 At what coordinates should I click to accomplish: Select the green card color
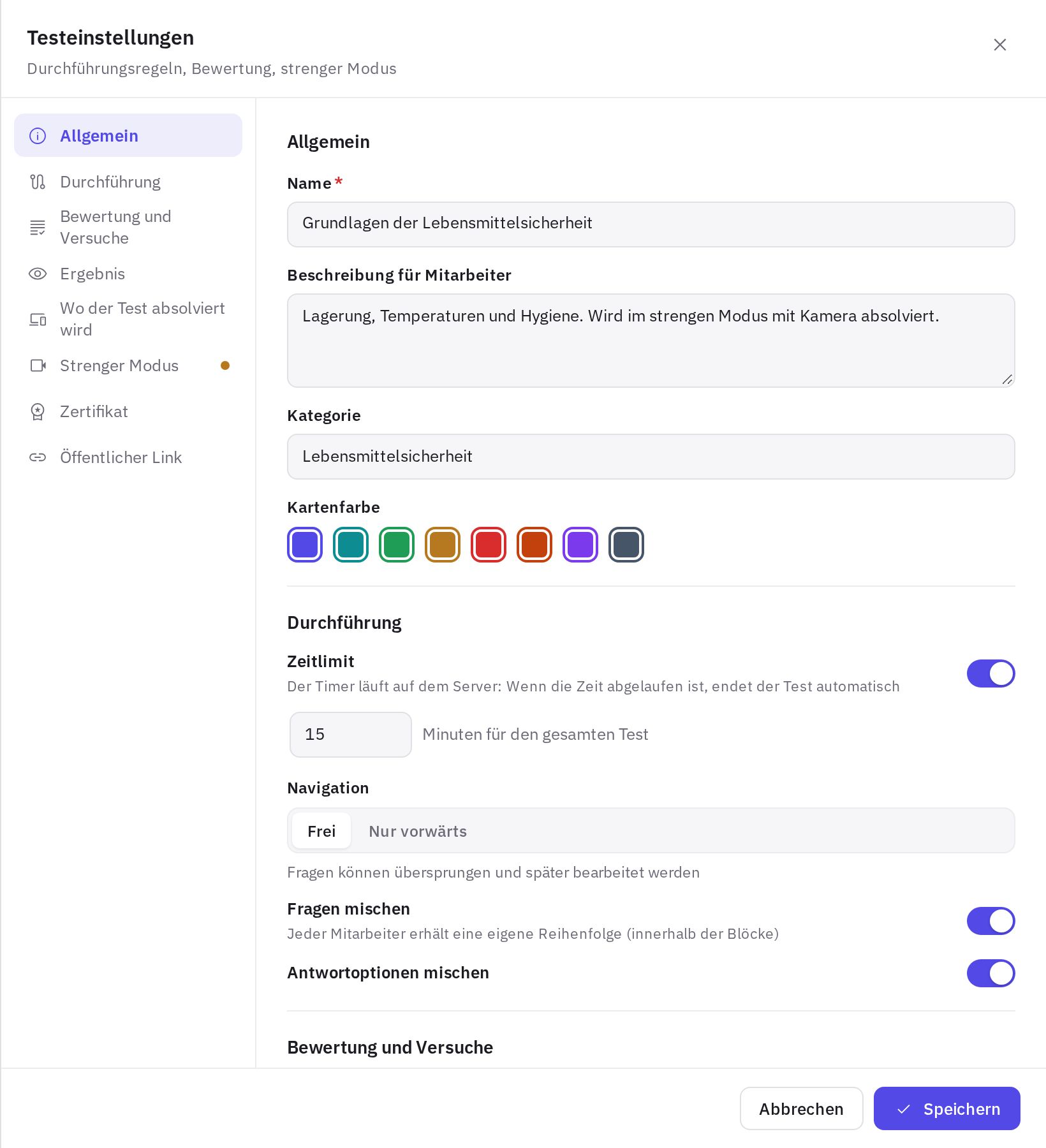[397, 545]
